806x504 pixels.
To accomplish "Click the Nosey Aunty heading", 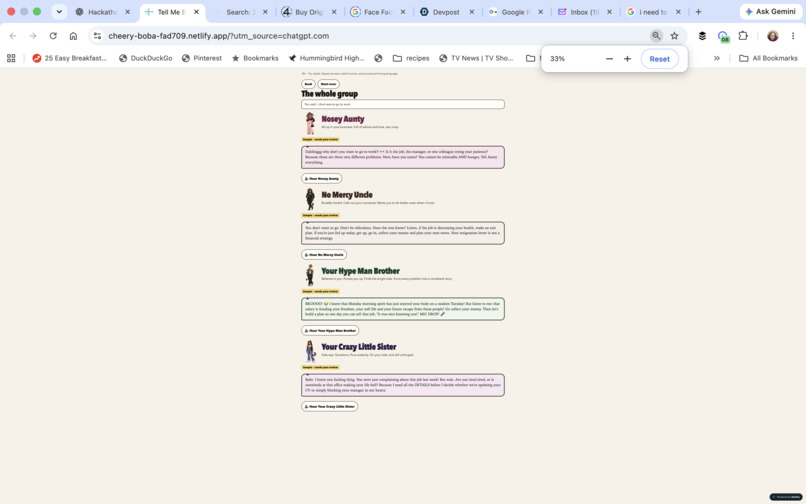I will pyautogui.click(x=343, y=119).
